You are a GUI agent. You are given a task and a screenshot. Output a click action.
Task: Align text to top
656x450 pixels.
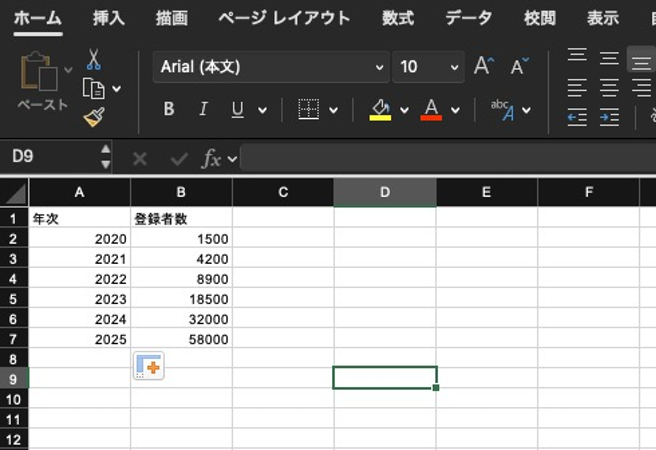click(x=577, y=55)
